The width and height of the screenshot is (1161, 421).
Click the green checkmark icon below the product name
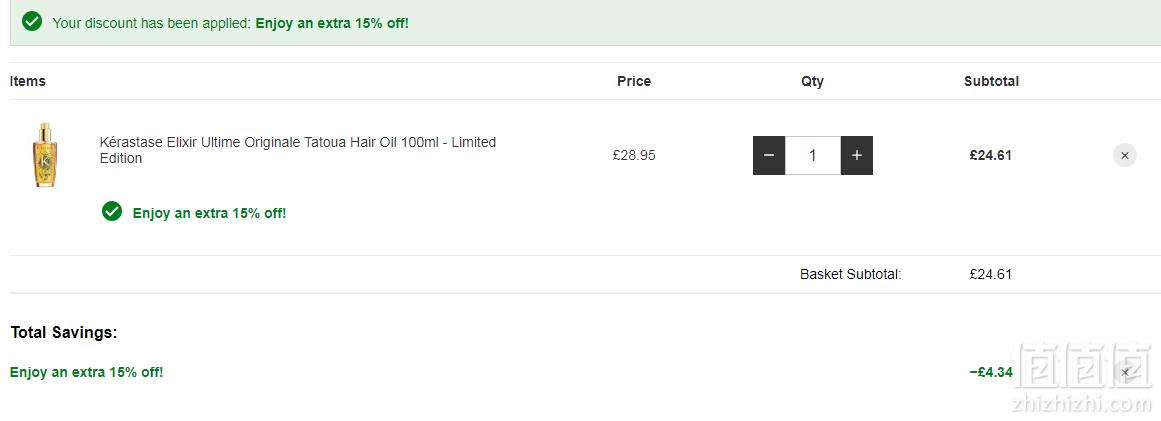click(112, 212)
